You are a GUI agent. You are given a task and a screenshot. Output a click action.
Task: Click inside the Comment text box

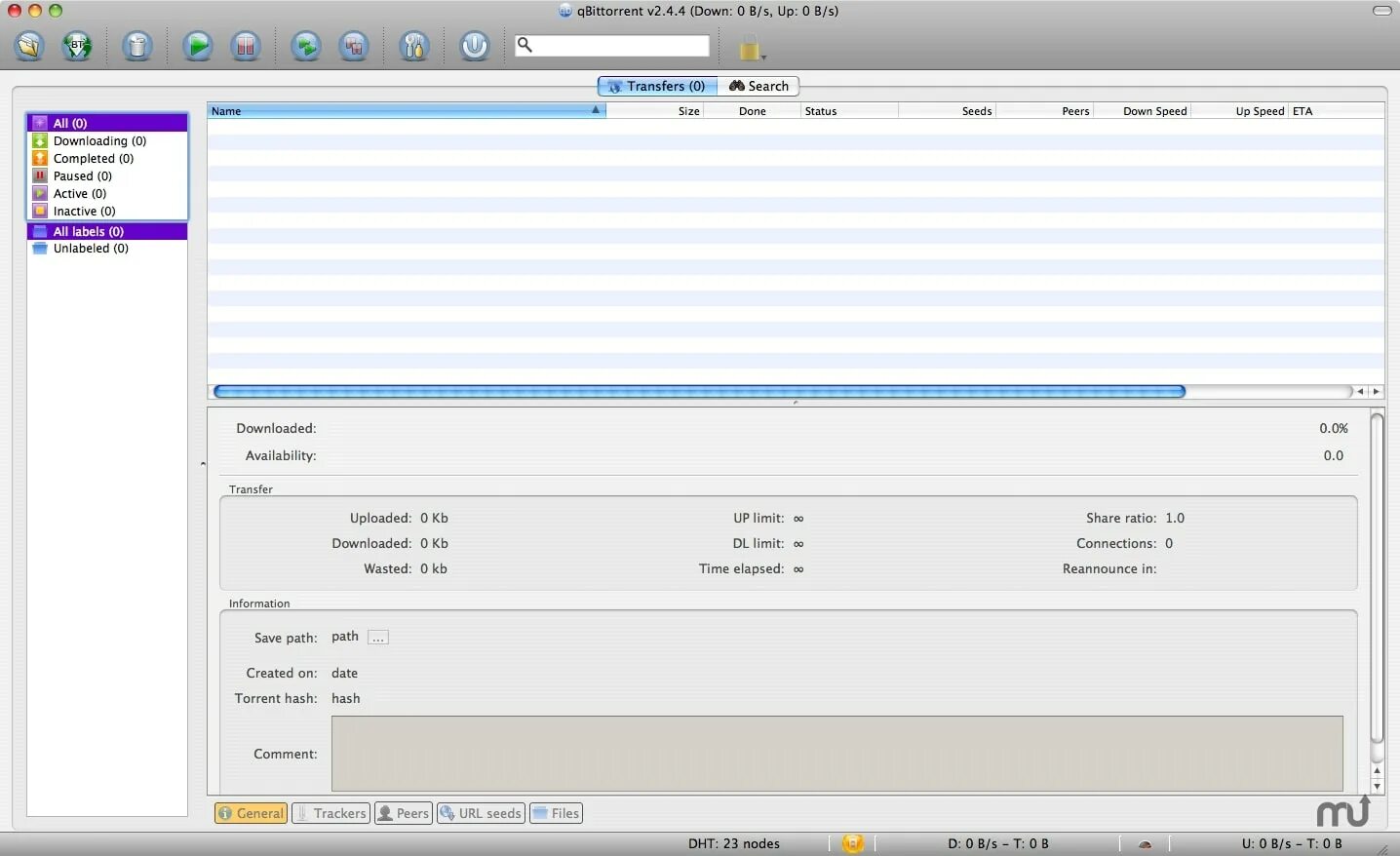click(x=837, y=754)
